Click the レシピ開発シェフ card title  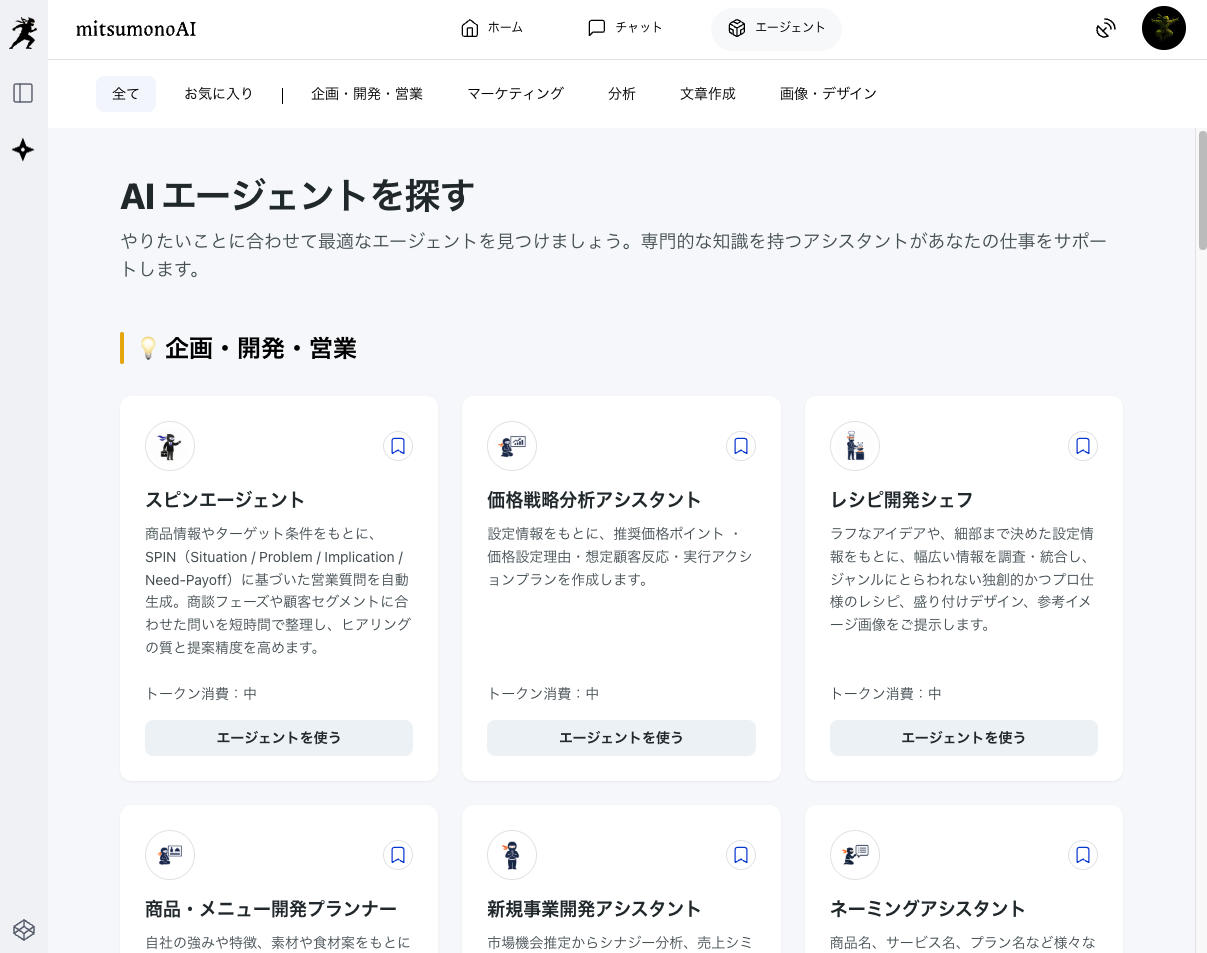point(902,500)
